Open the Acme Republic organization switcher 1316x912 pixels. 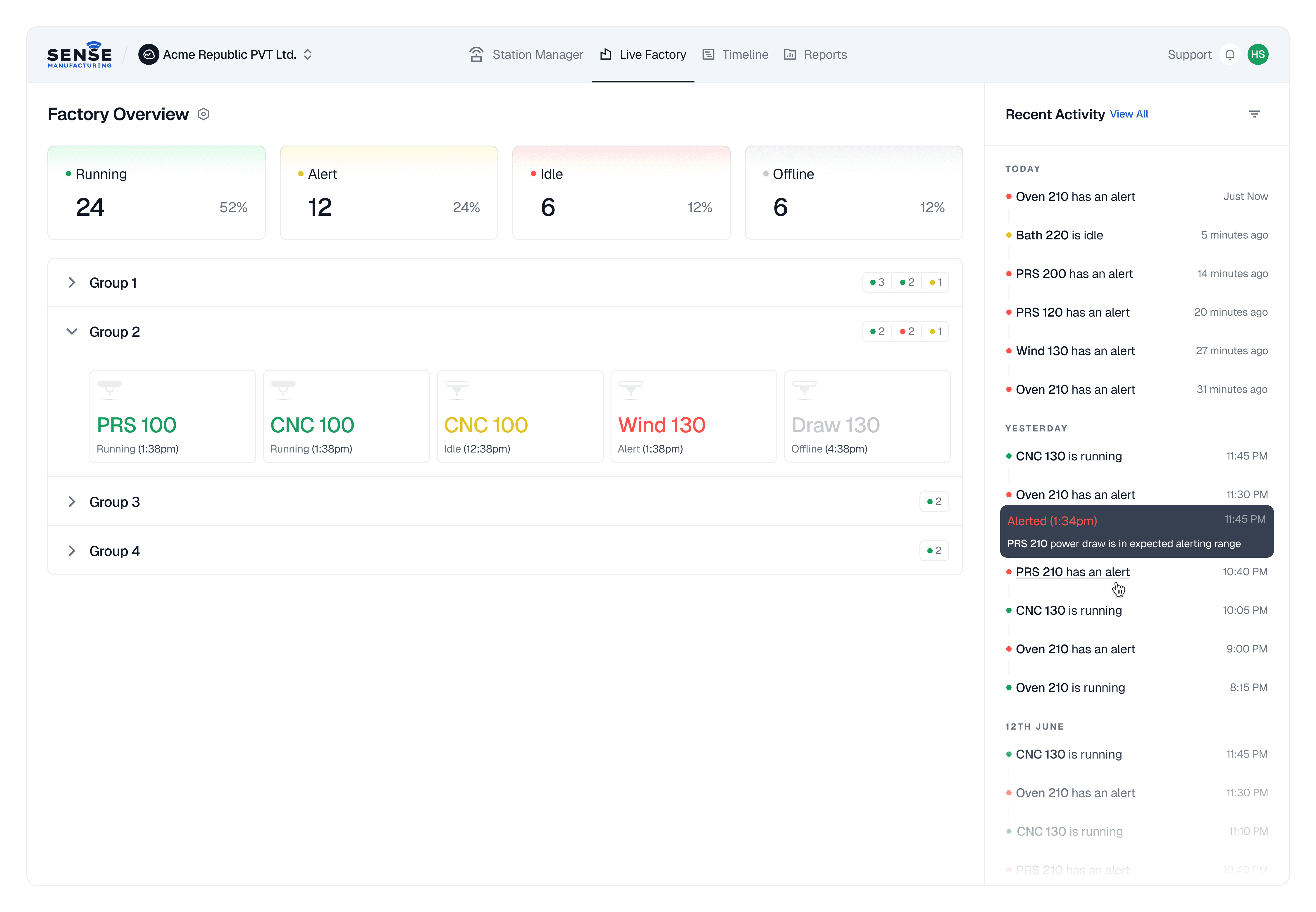(x=308, y=55)
